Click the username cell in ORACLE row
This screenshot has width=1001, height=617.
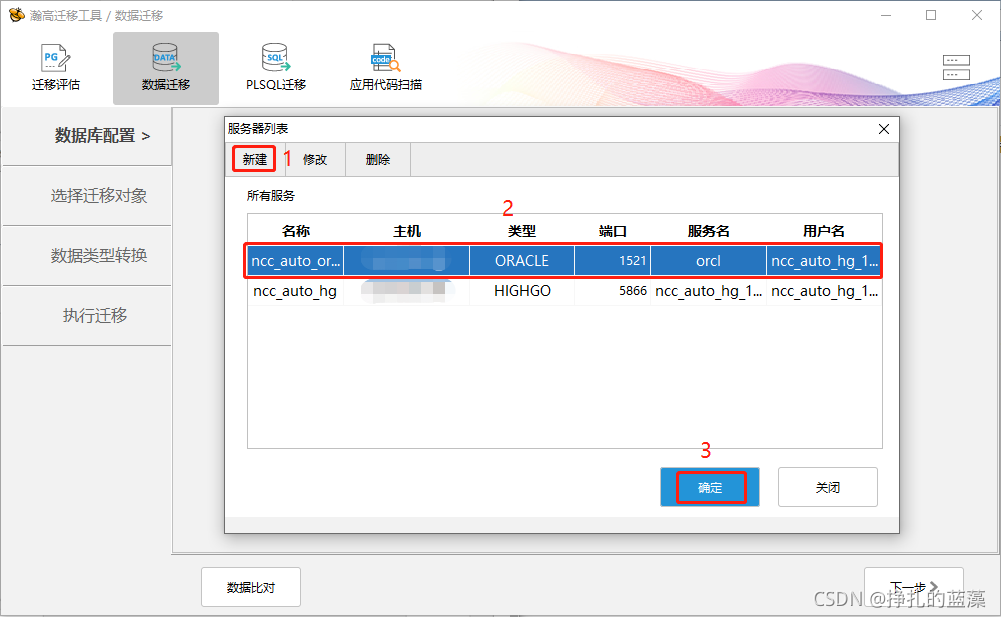click(x=824, y=261)
